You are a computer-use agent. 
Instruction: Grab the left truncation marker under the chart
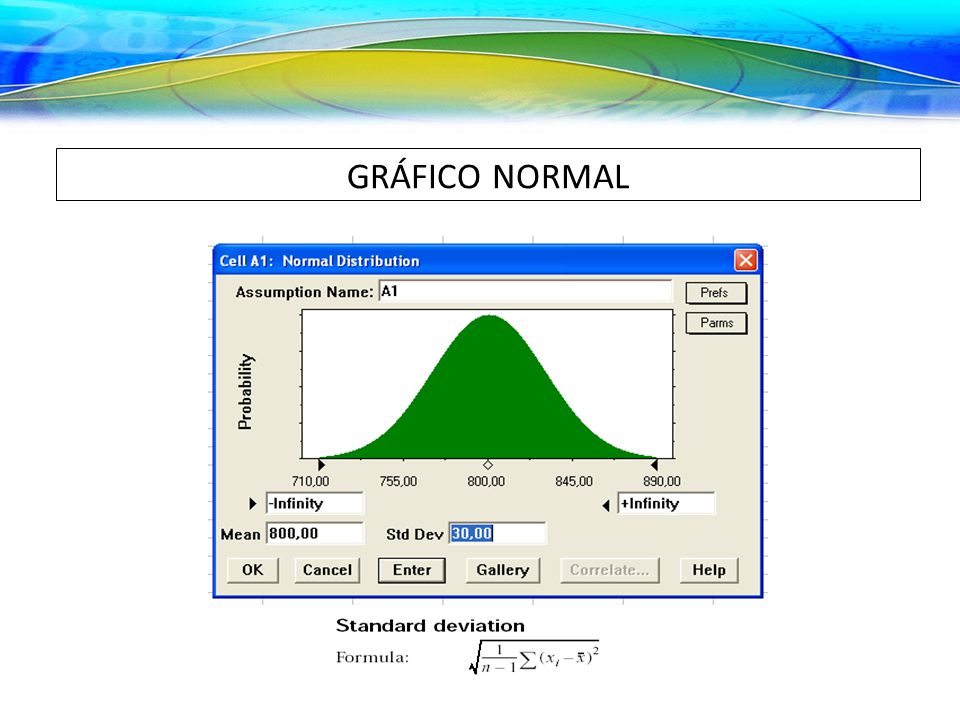321,465
